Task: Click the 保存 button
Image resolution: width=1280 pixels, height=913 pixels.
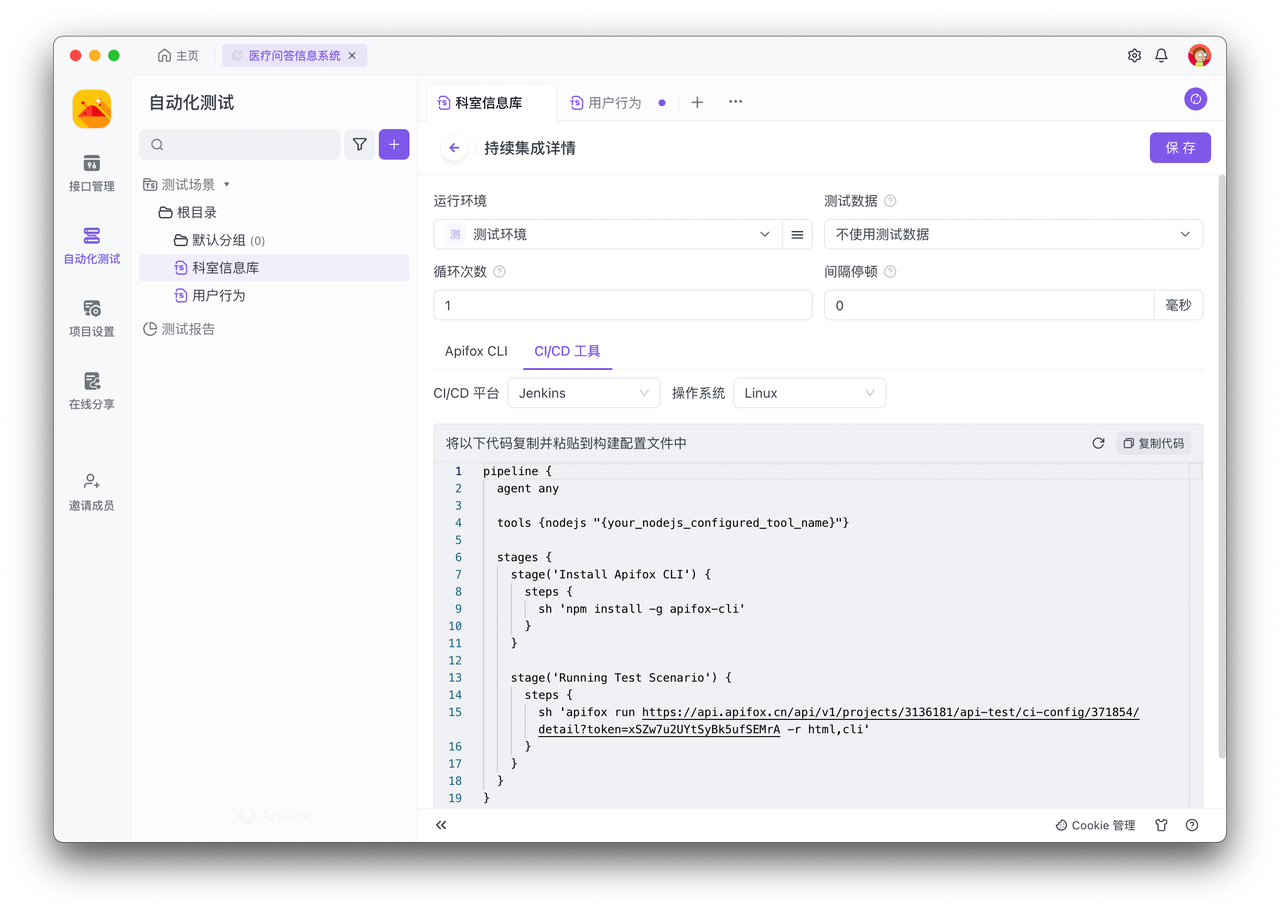Action: 1180,148
